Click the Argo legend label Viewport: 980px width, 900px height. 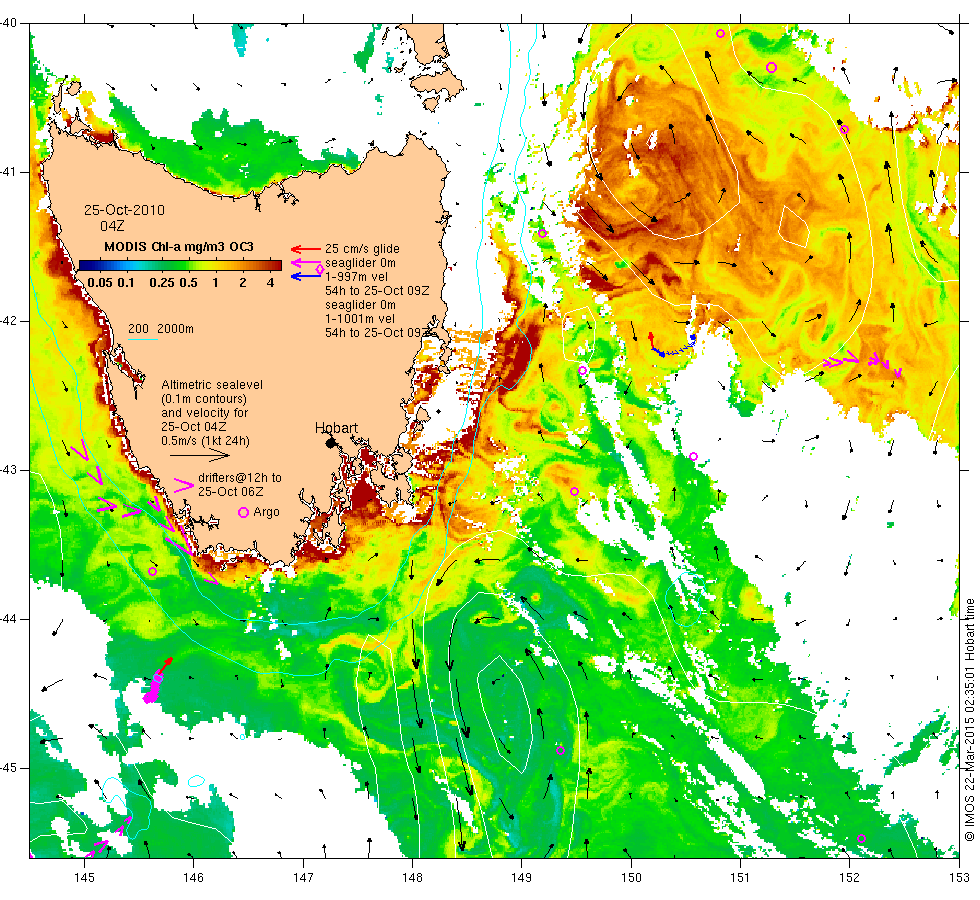coord(266,512)
